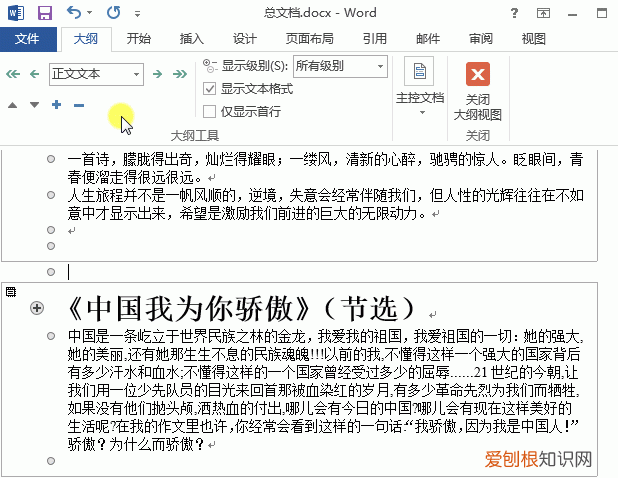Collapse item with blue minus icon
The image size is (618, 478).
pos(79,105)
